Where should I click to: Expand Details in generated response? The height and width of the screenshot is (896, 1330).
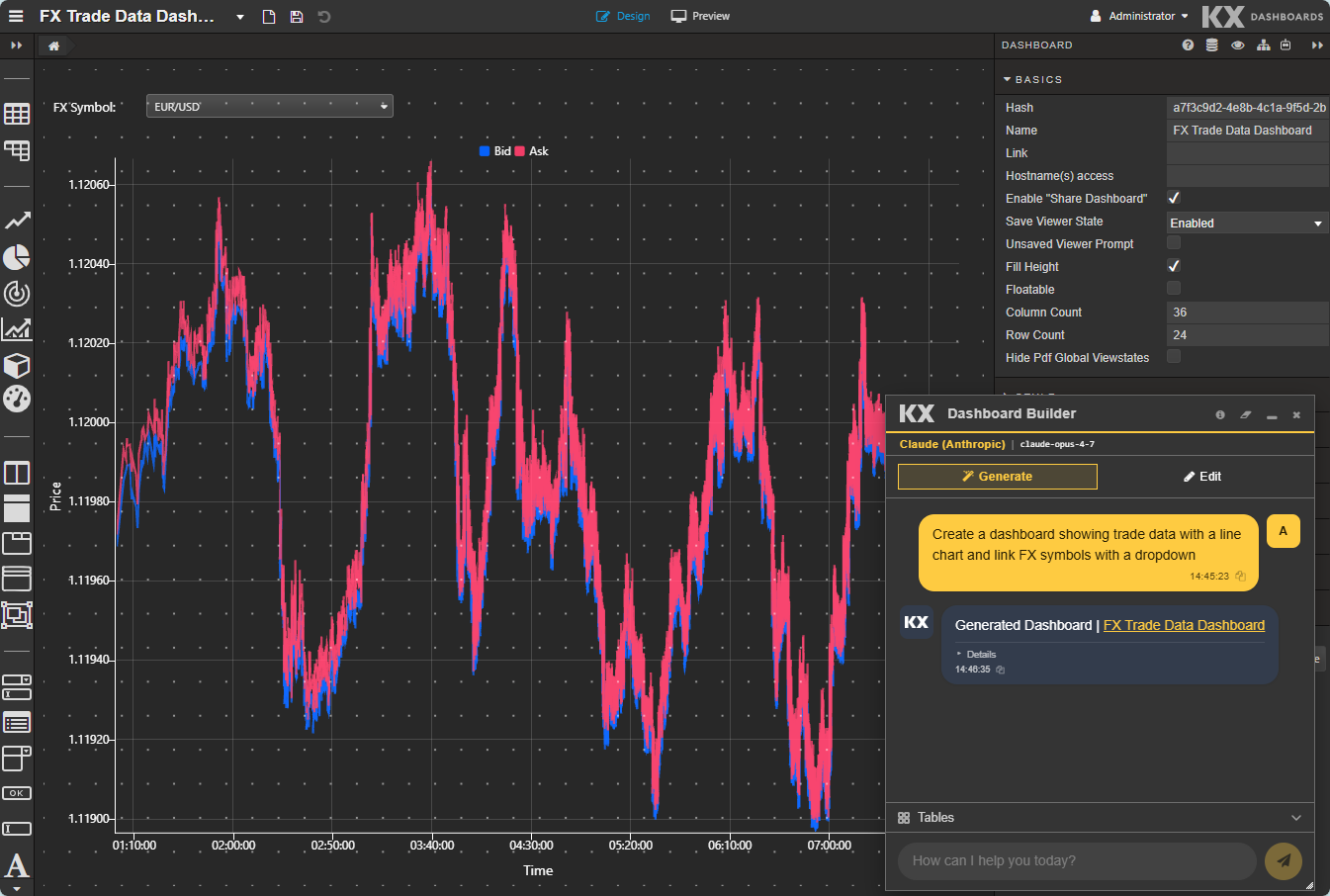[x=977, y=655]
